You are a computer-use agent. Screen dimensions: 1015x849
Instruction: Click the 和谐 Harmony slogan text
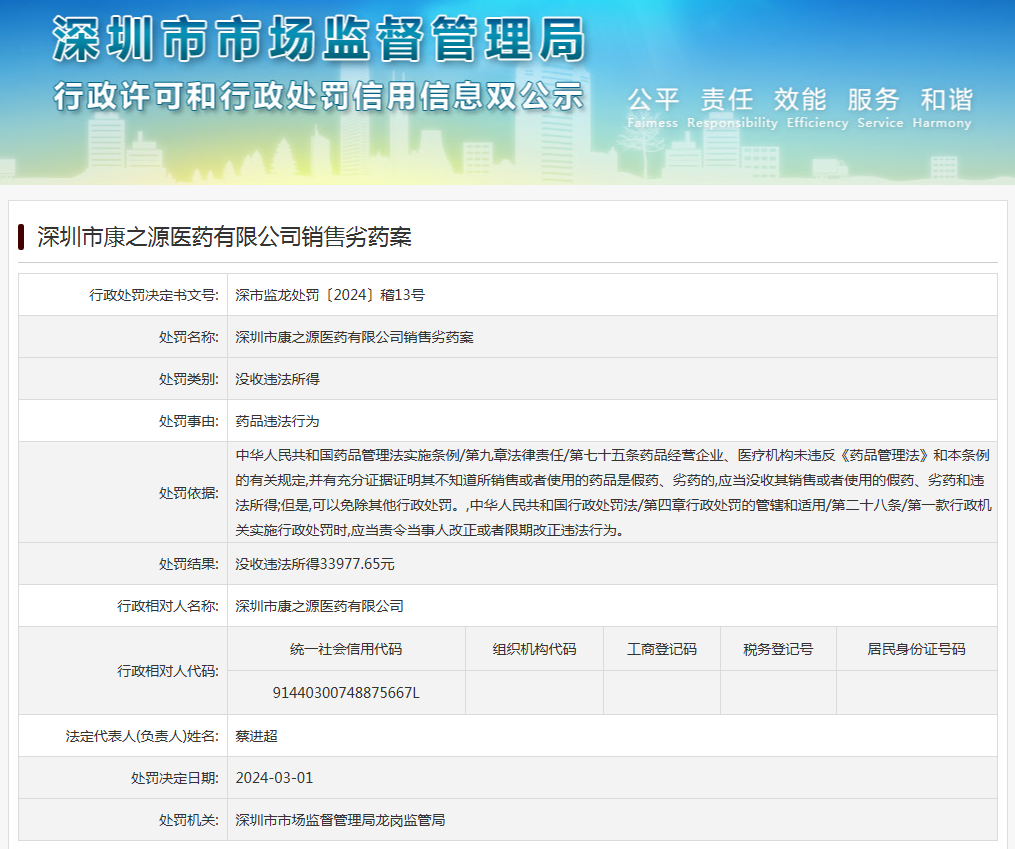pyautogui.click(x=942, y=108)
